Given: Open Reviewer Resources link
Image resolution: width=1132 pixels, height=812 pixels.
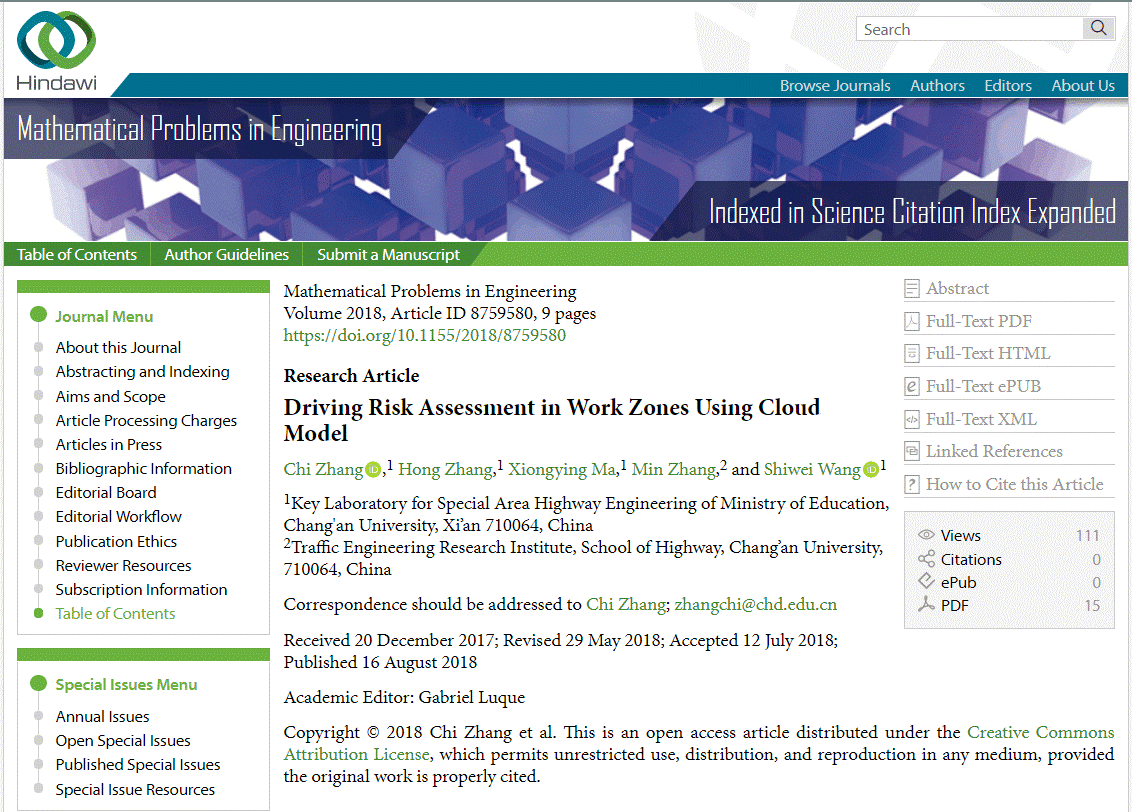Looking at the screenshot, I should [123, 565].
